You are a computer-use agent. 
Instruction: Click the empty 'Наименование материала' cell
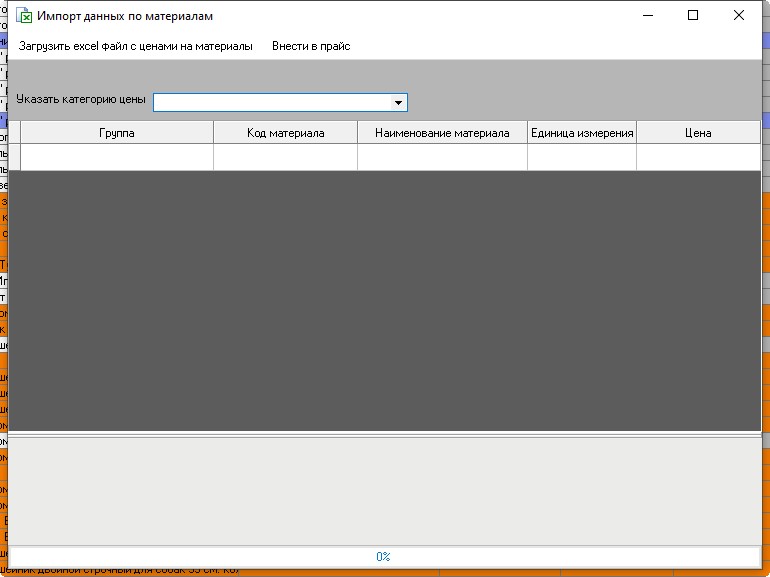click(442, 157)
